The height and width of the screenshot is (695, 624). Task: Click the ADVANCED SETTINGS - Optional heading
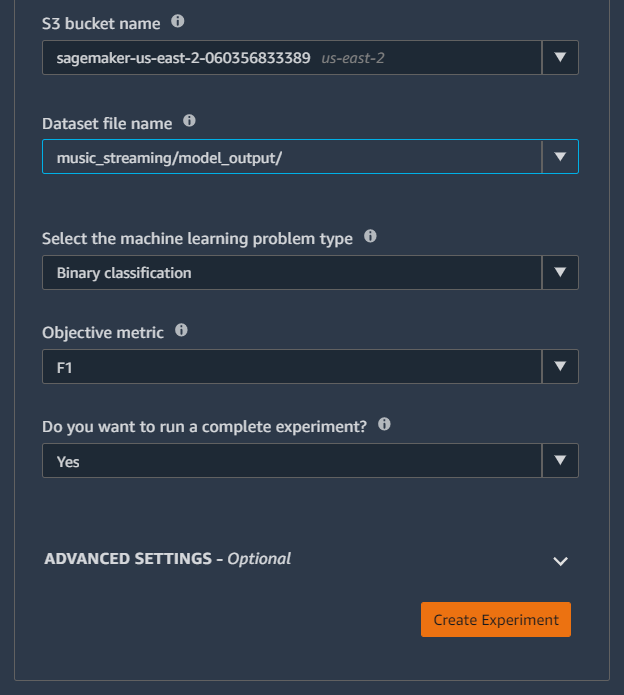click(168, 559)
